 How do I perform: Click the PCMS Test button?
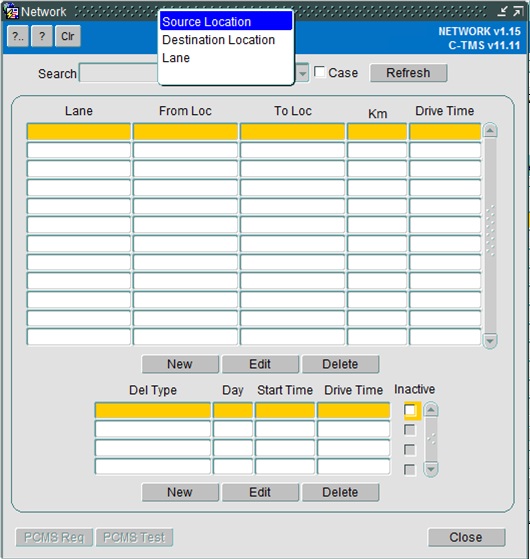[134, 537]
